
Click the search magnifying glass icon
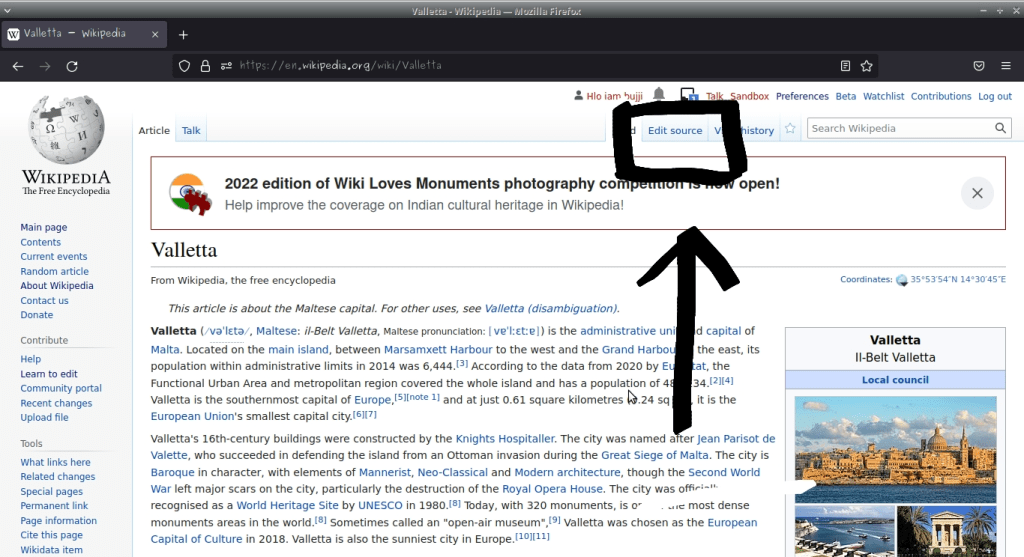[x=1001, y=129]
